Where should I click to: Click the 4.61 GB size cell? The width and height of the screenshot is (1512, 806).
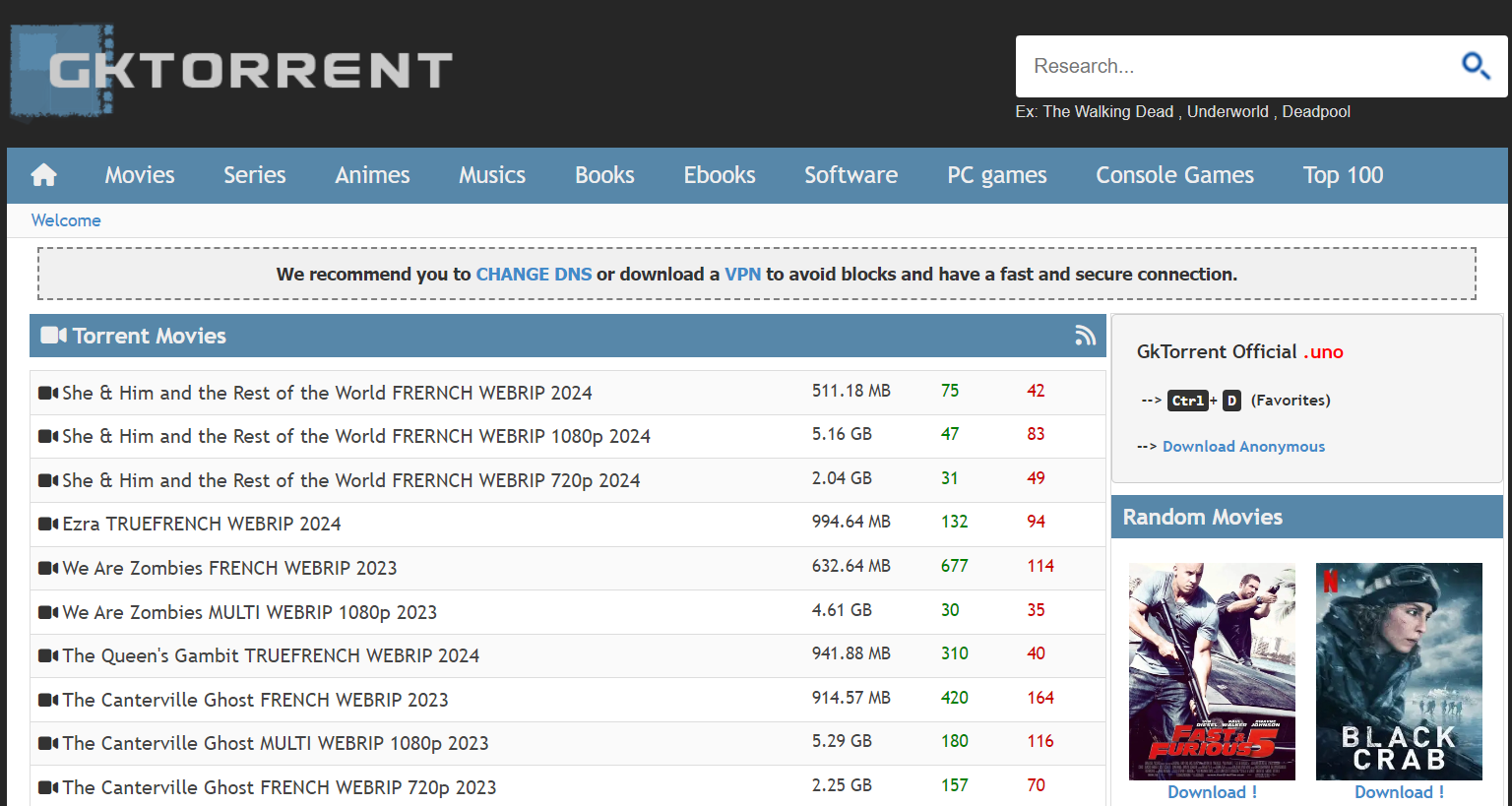pos(842,610)
